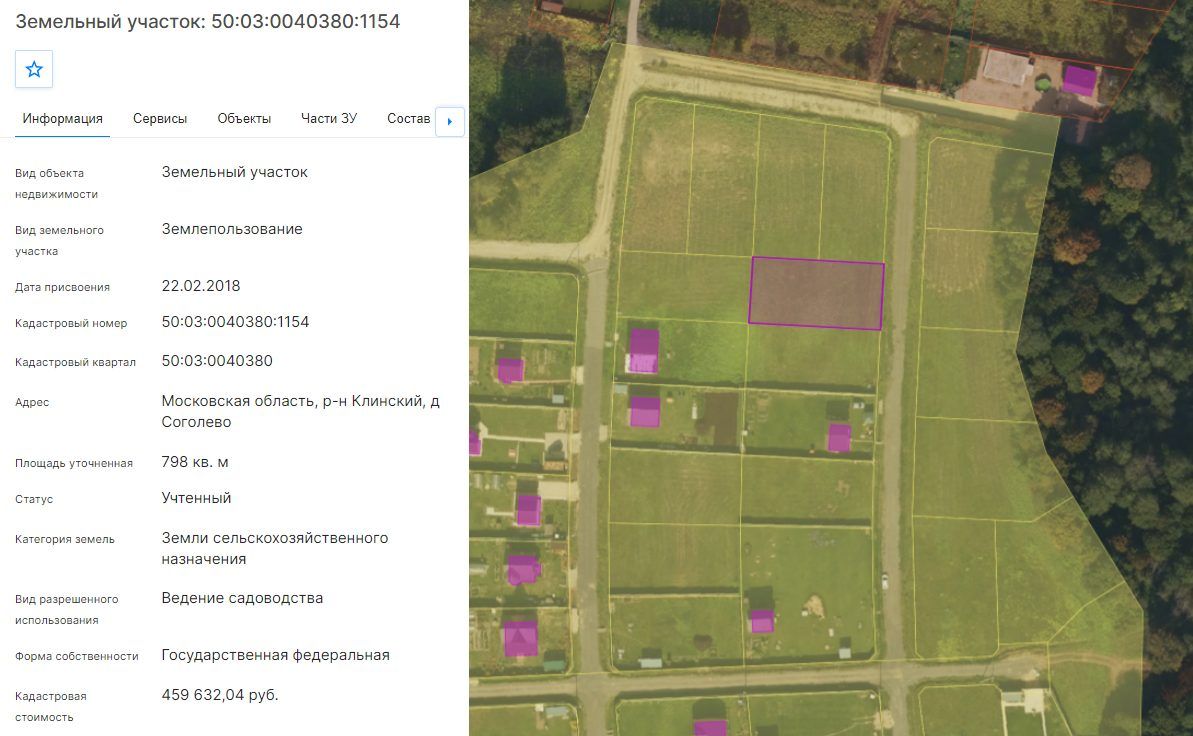
Task: Go to the Объекты tab
Action: [244, 119]
